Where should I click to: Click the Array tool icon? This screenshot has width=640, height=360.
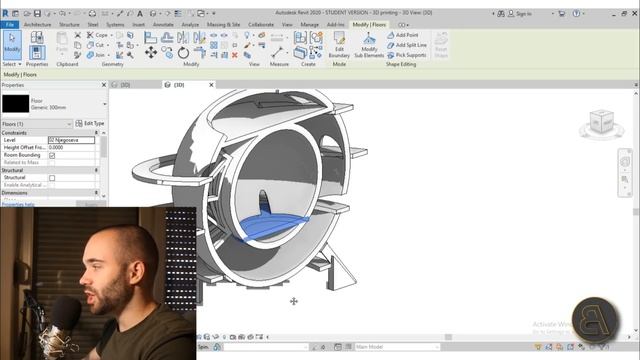[x=214, y=45]
